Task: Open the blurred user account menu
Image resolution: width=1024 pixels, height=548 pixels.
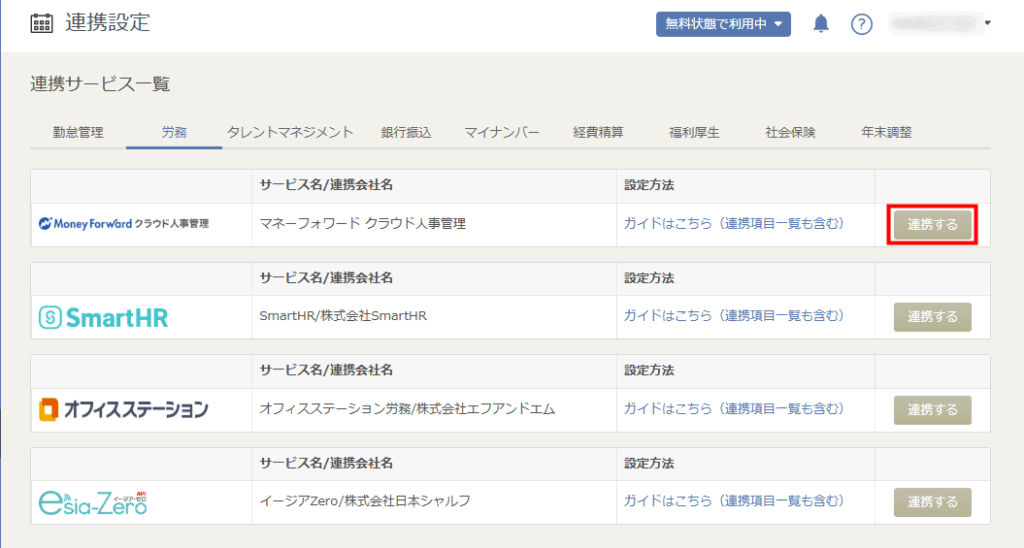Action: coord(939,23)
